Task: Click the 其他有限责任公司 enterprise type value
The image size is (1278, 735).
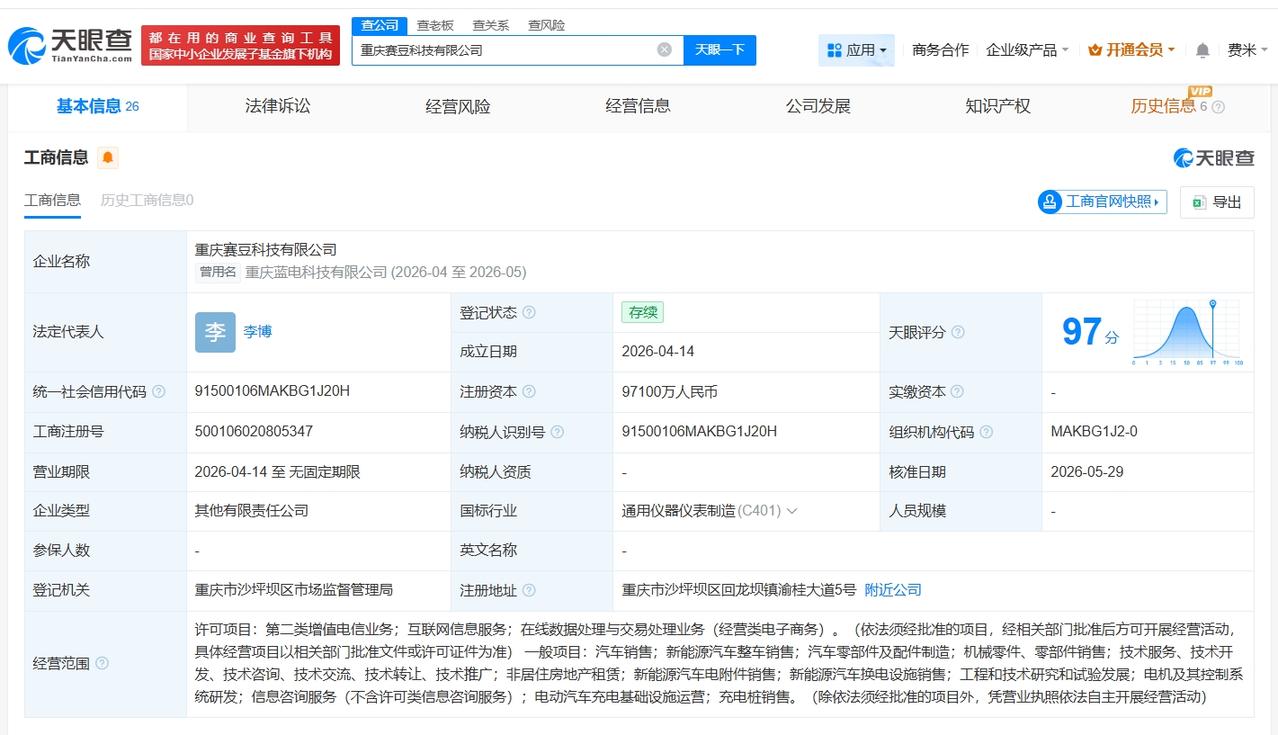Action: 252,511
